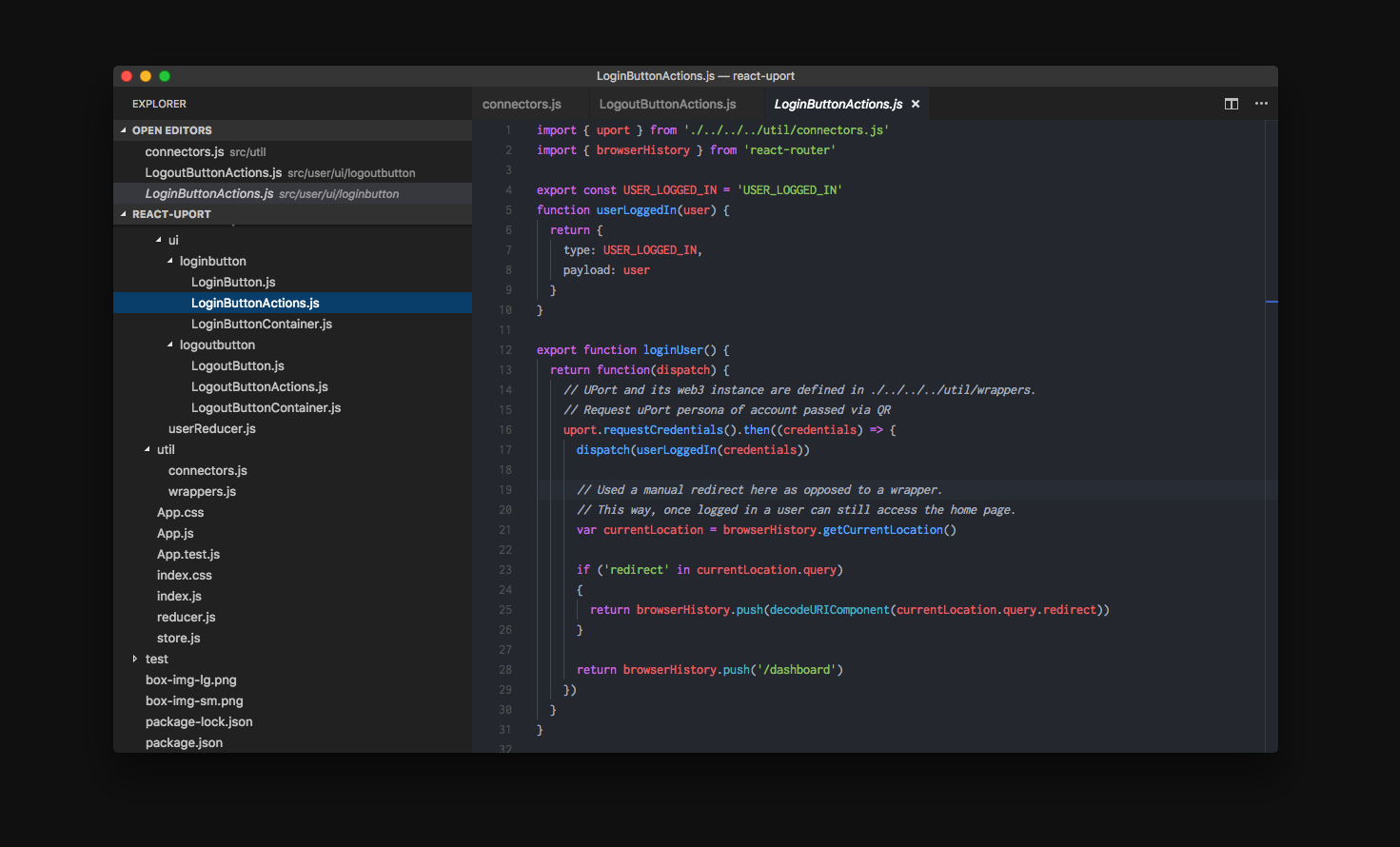This screenshot has width=1400, height=847.
Task: Select connectors.js in Open Editors list
Action: (185, 151)
